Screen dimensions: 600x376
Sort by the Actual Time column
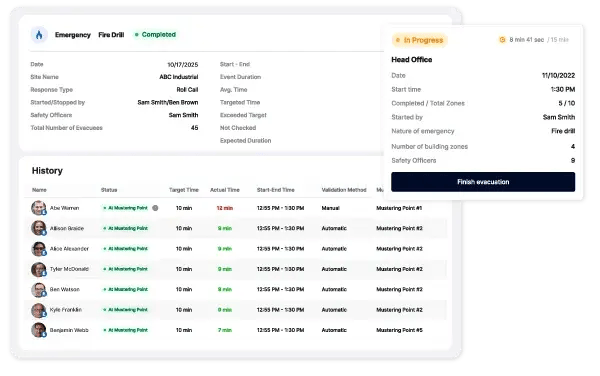(x=225, y=190)
